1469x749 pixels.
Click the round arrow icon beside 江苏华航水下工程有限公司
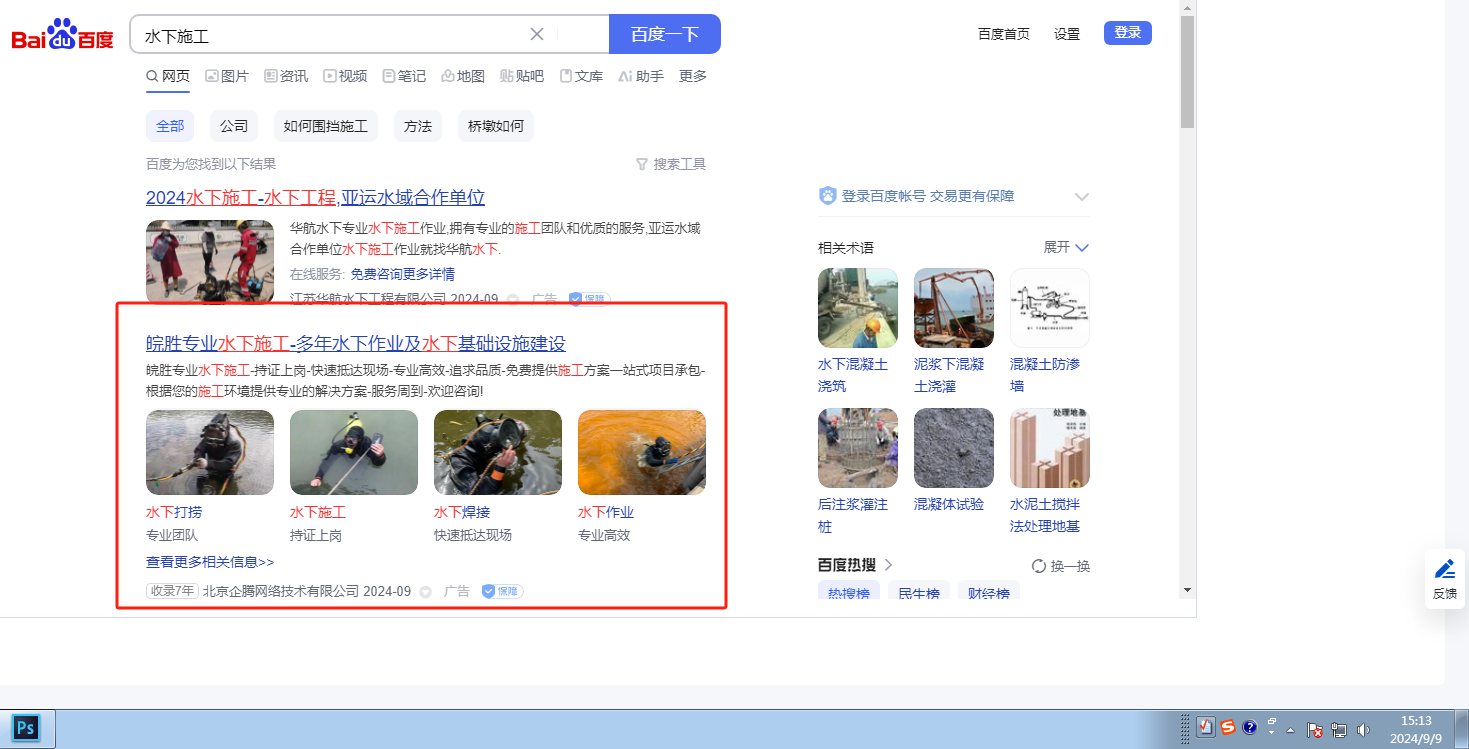pyautogui.click(x=513, y=299)
